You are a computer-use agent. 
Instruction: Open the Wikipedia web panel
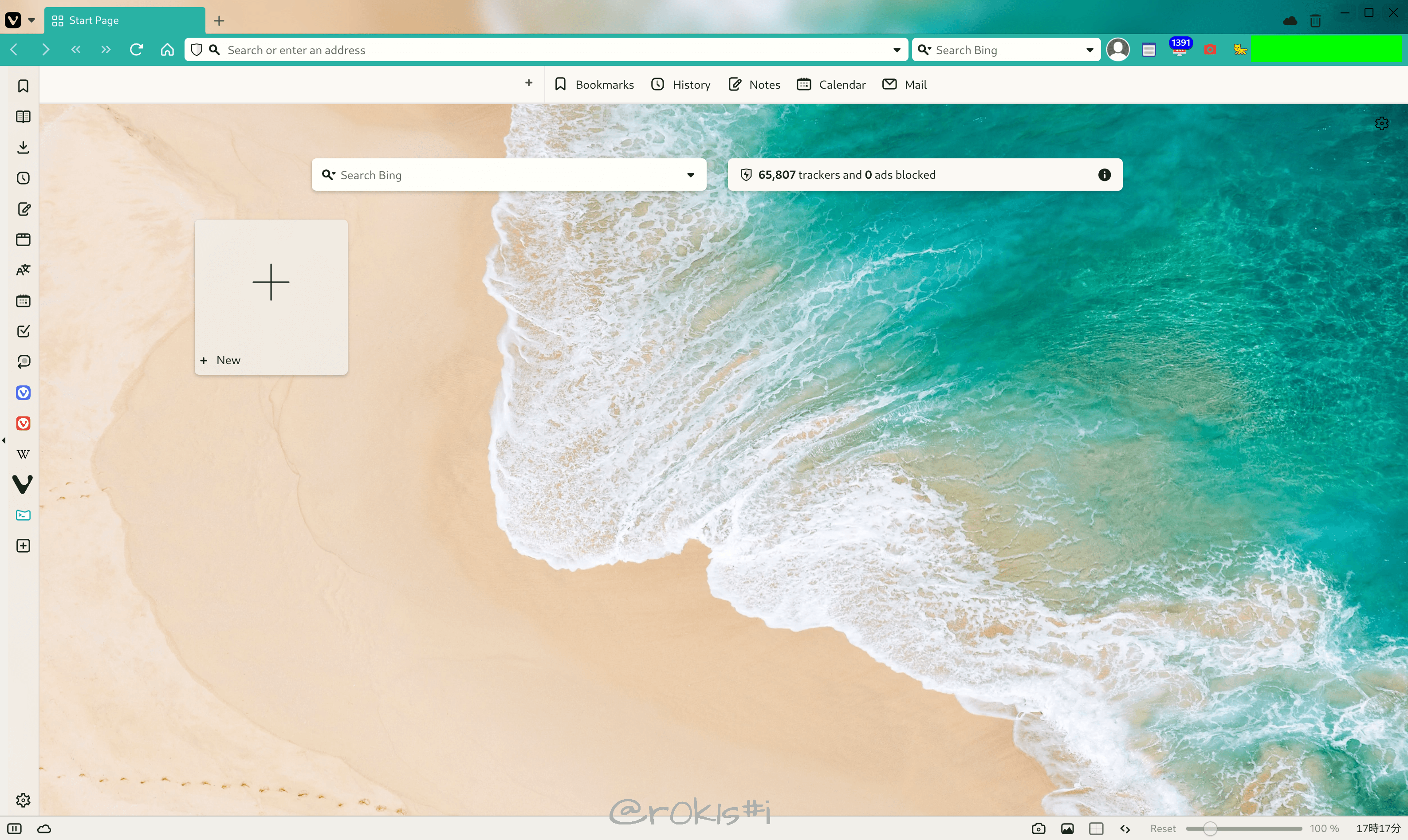point(23,454)
